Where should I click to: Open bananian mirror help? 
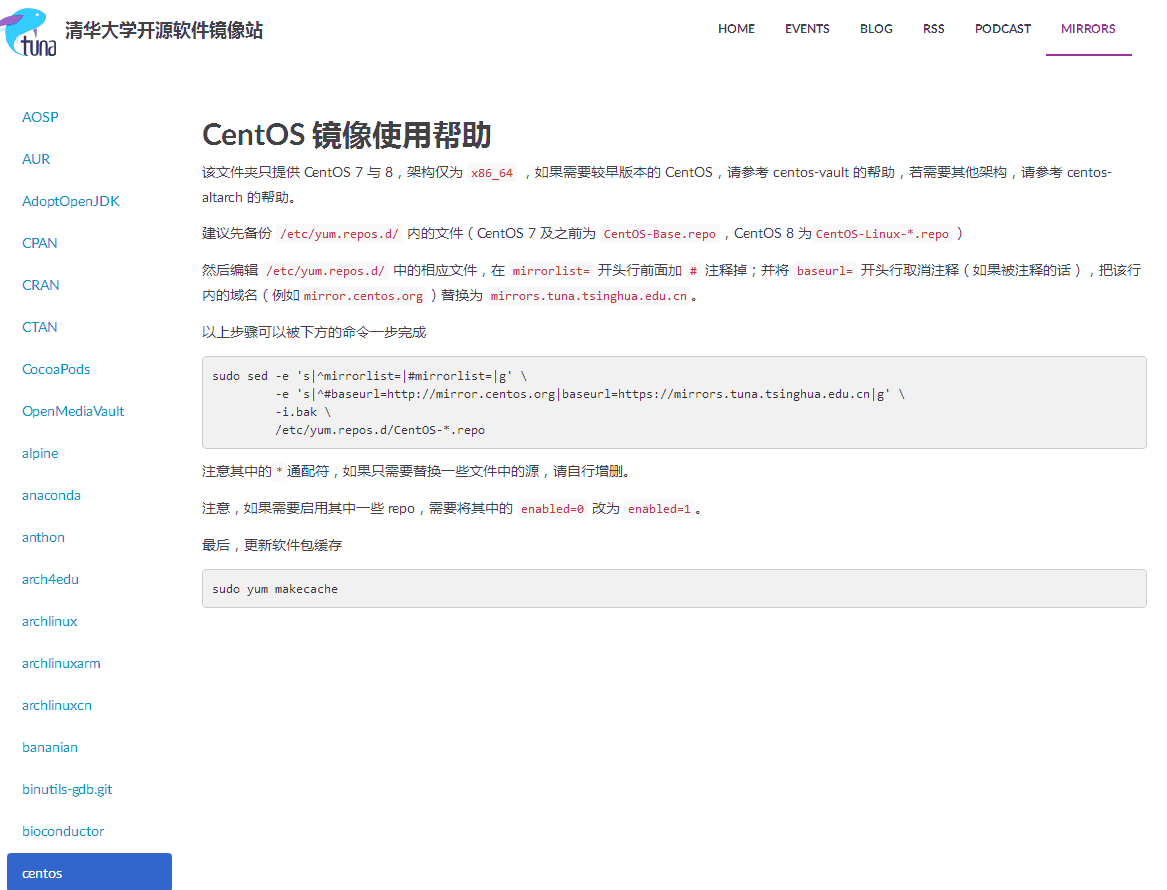point(50,748)
